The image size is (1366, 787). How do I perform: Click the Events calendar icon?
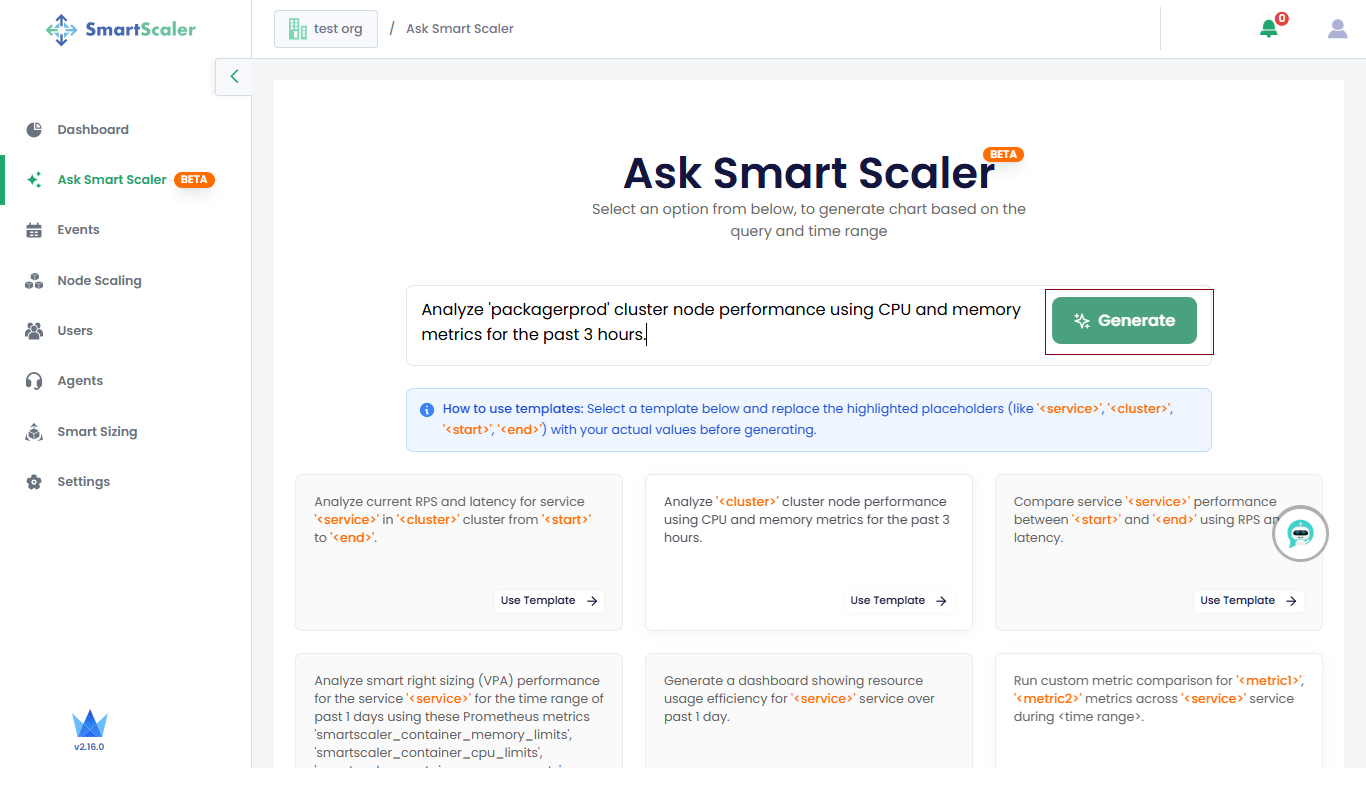34,230
